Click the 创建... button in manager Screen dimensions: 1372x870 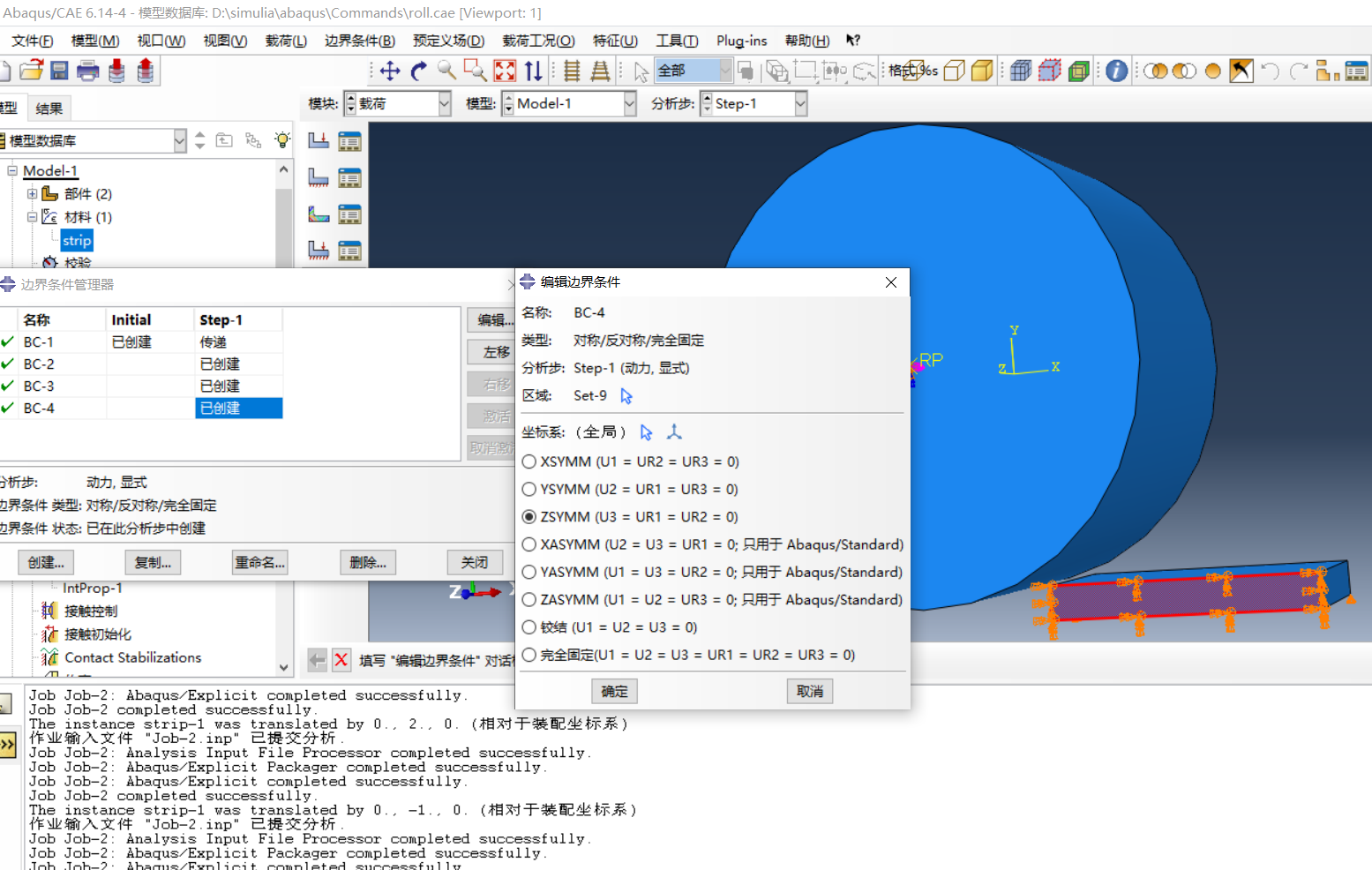(x=46, y=562)
